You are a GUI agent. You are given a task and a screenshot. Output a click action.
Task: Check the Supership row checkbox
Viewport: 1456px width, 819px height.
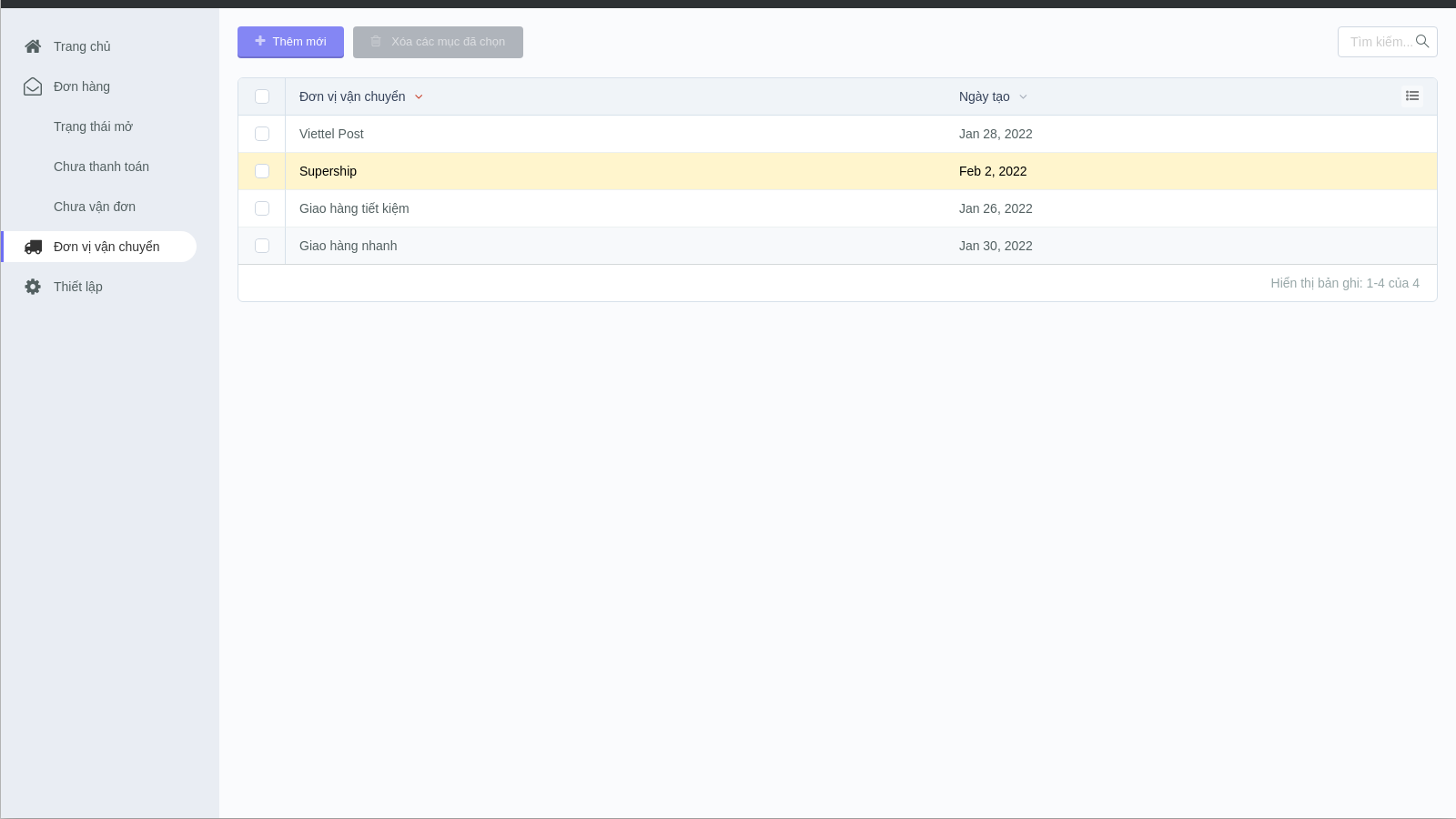click(x=262, y=171)
